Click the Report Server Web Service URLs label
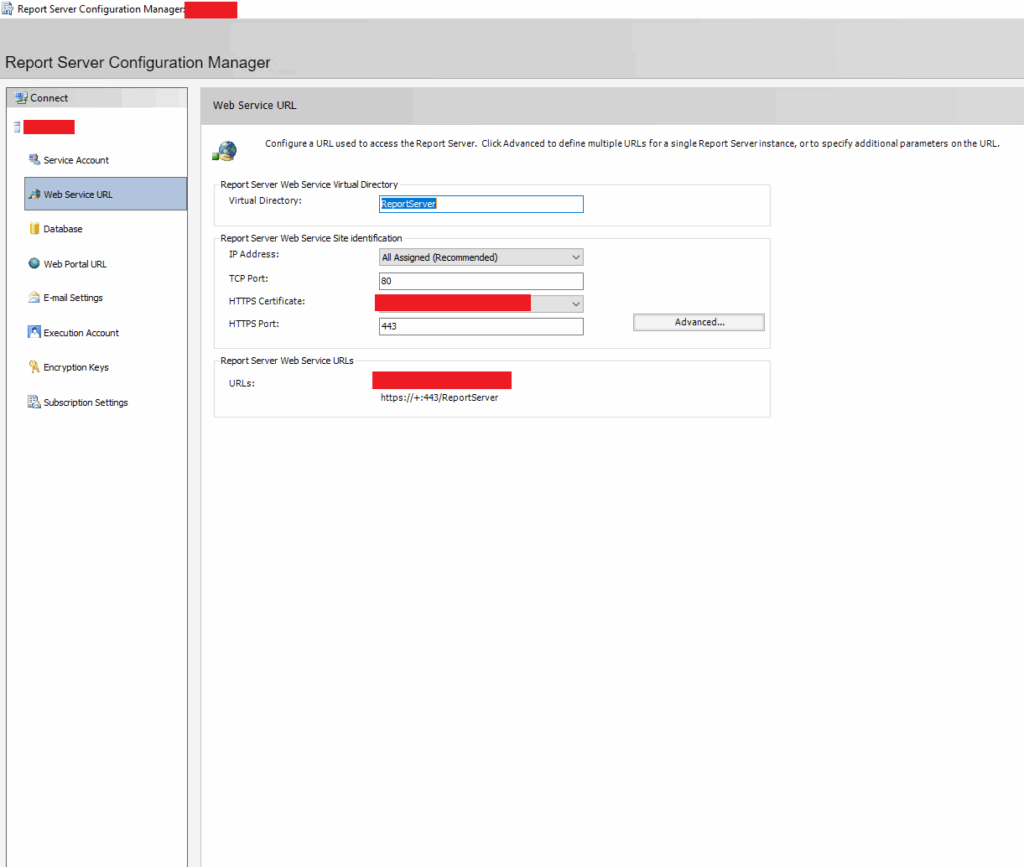 (287, 361)
